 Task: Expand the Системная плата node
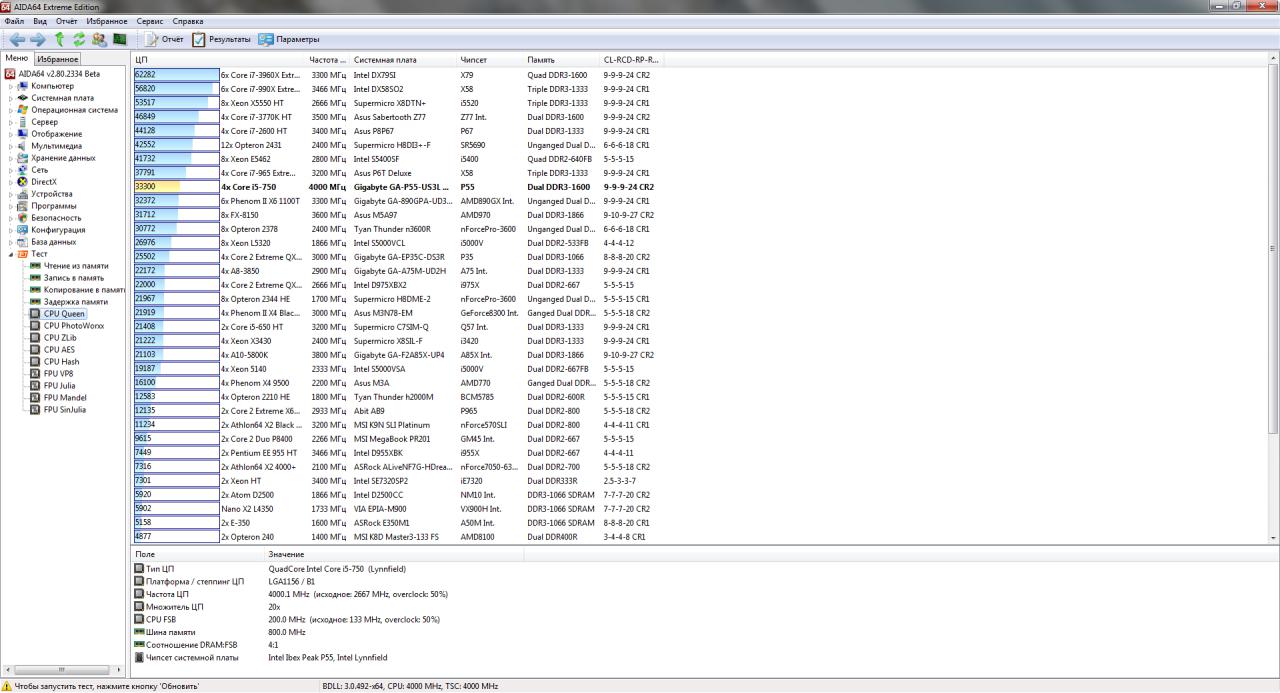click(11, 98)
